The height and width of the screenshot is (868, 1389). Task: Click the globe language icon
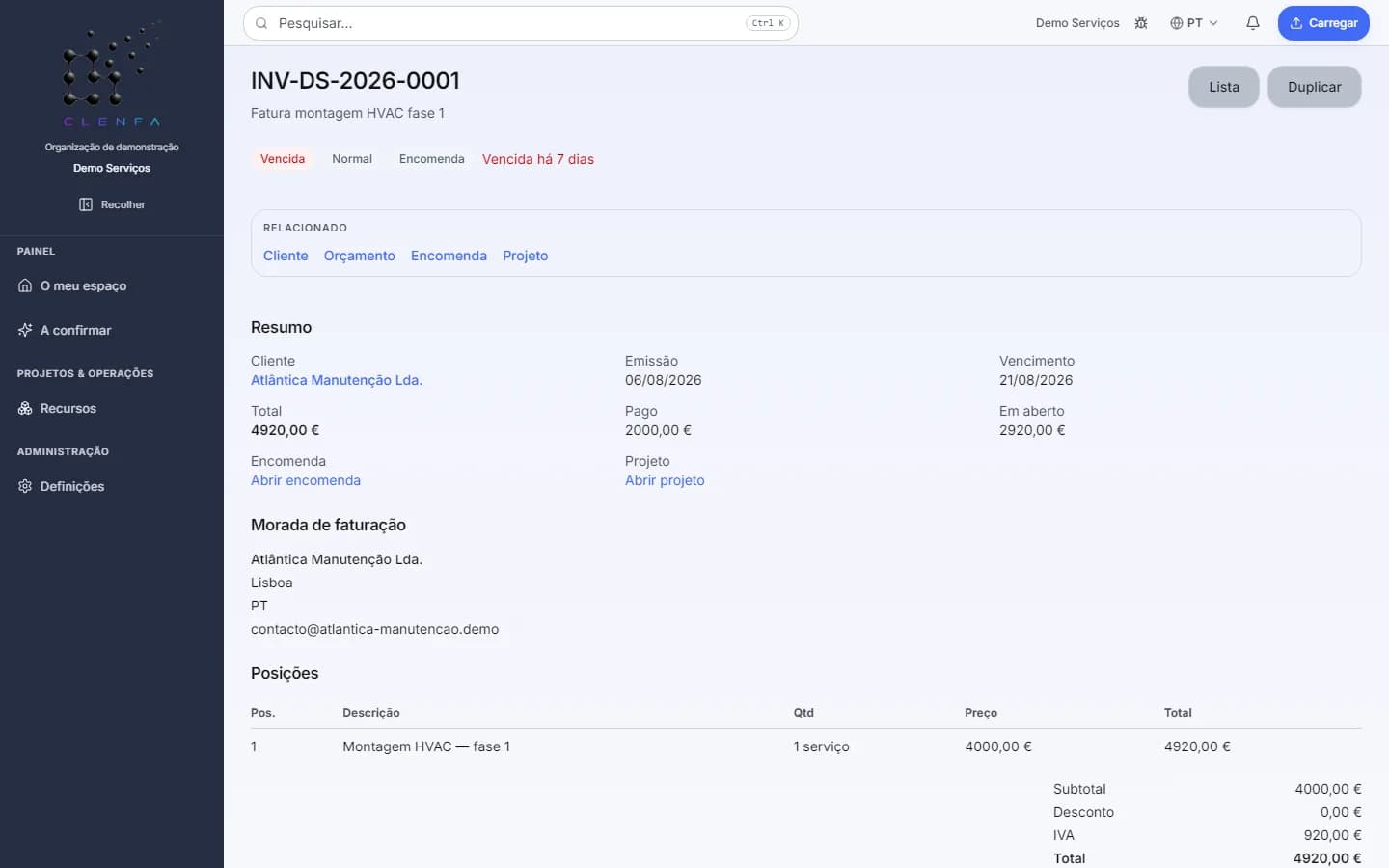point(1176,23)
